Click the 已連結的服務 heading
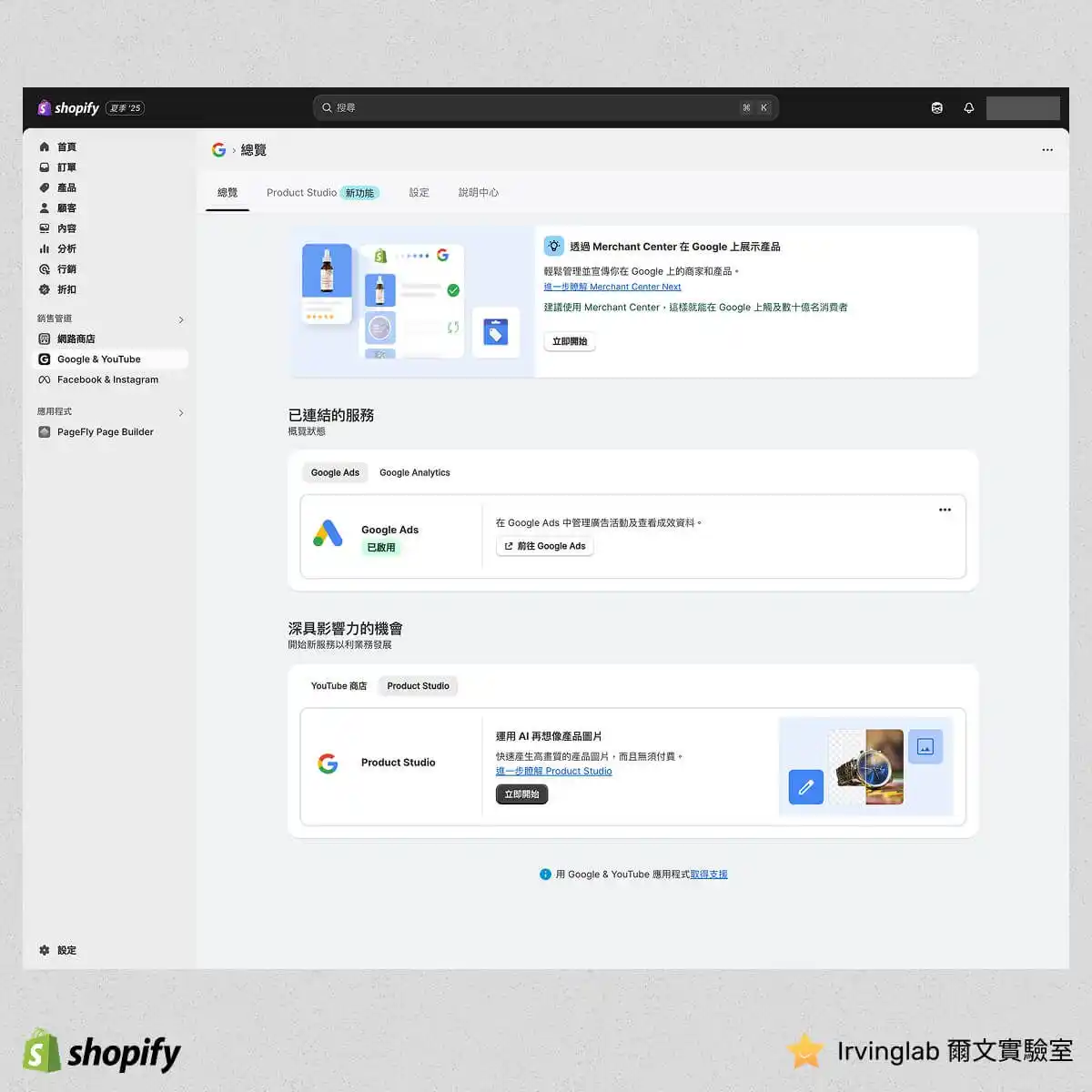Screen dimensions: 1092x1092 [x=331, y=415]
